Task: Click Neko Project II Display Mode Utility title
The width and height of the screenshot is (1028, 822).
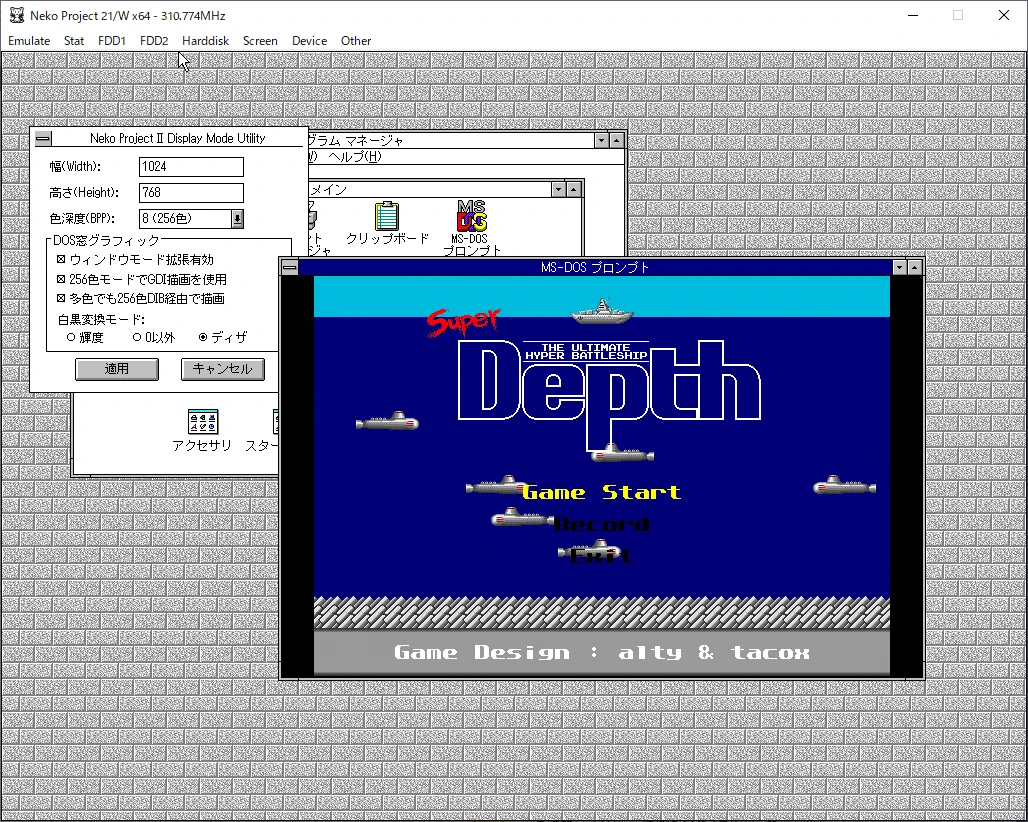Action: click(178, 138)
